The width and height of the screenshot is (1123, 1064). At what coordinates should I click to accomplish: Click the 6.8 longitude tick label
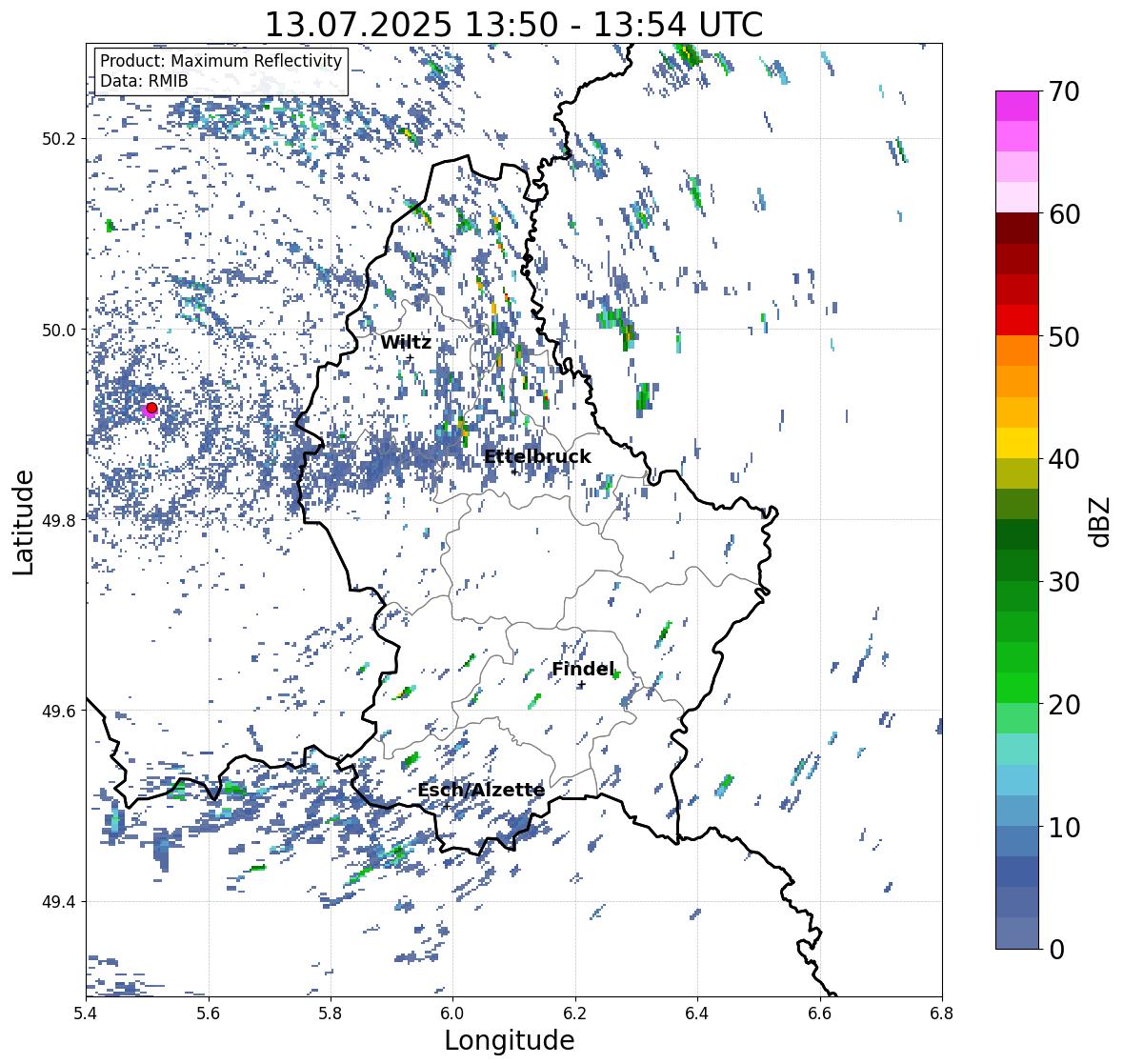941,1014
